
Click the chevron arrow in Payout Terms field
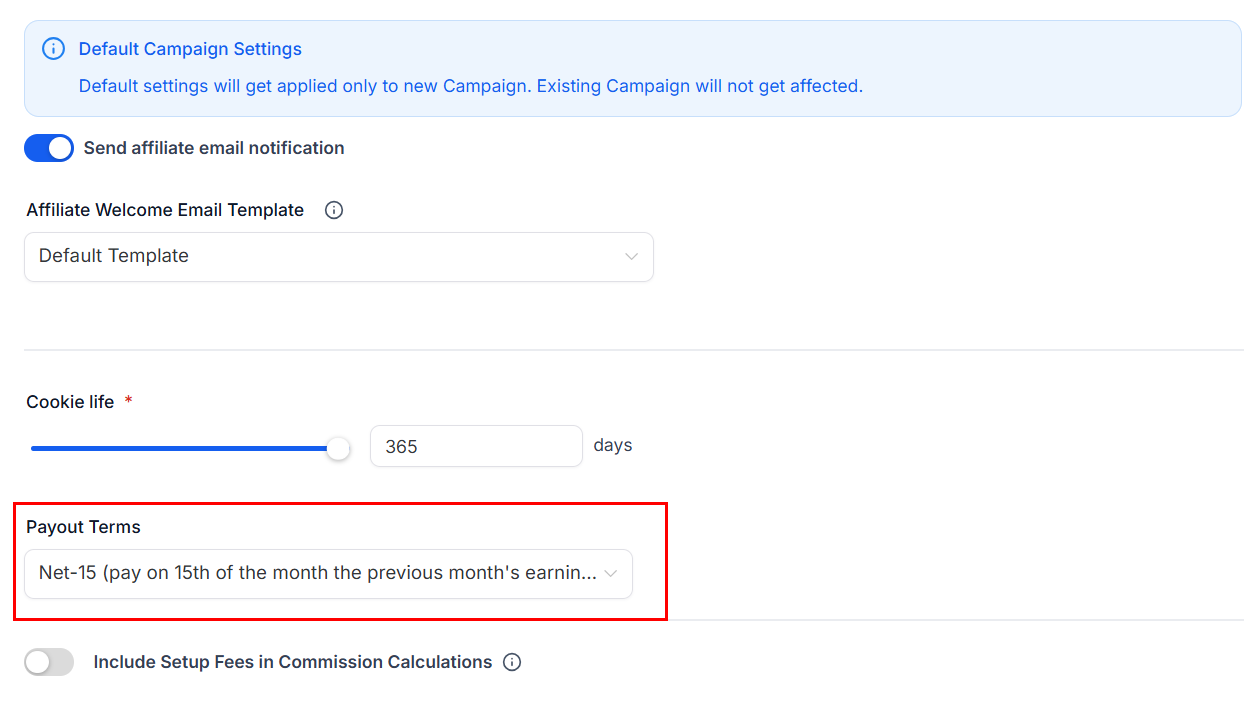(610, 574)
